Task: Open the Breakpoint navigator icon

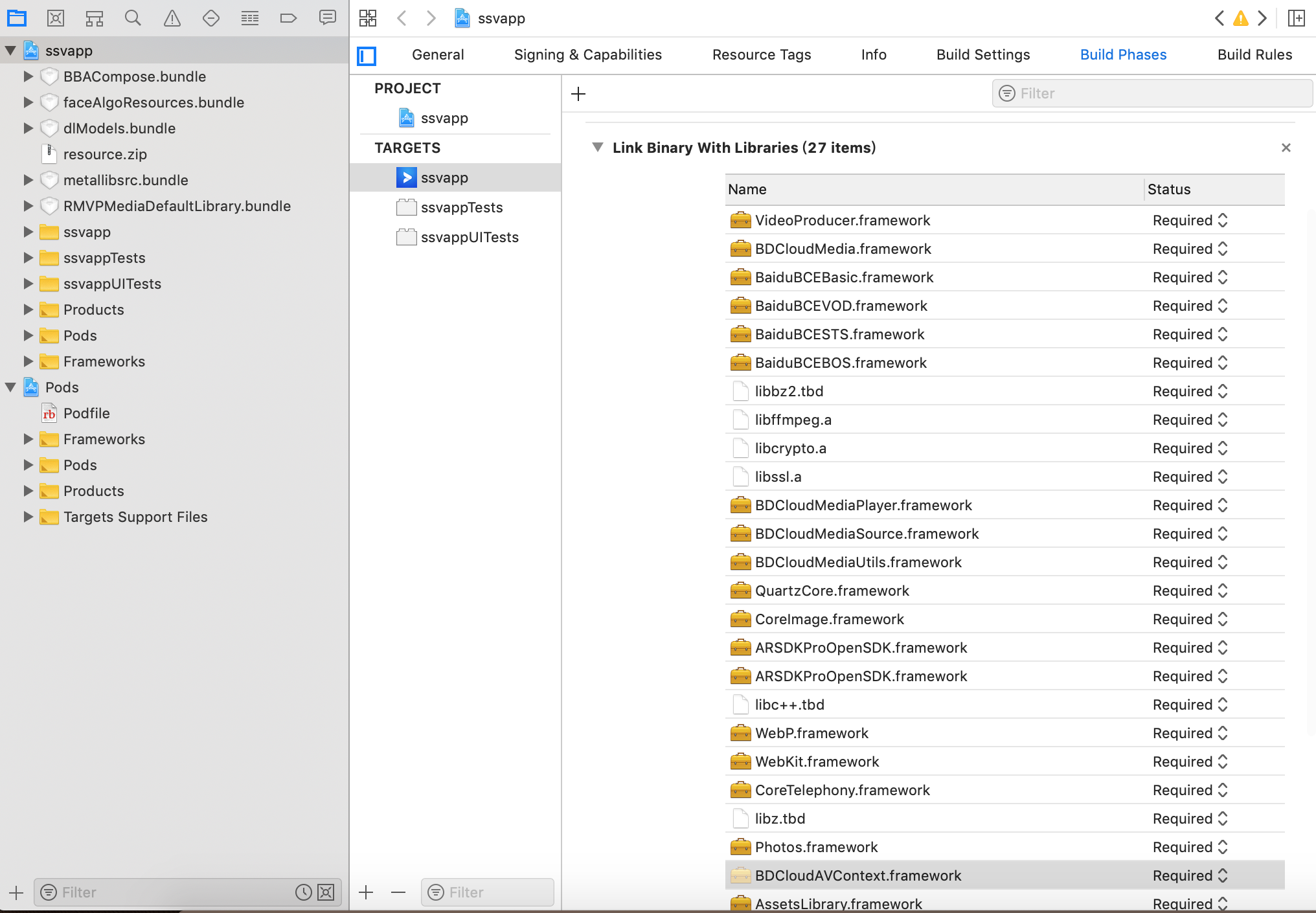Action: 288,18
